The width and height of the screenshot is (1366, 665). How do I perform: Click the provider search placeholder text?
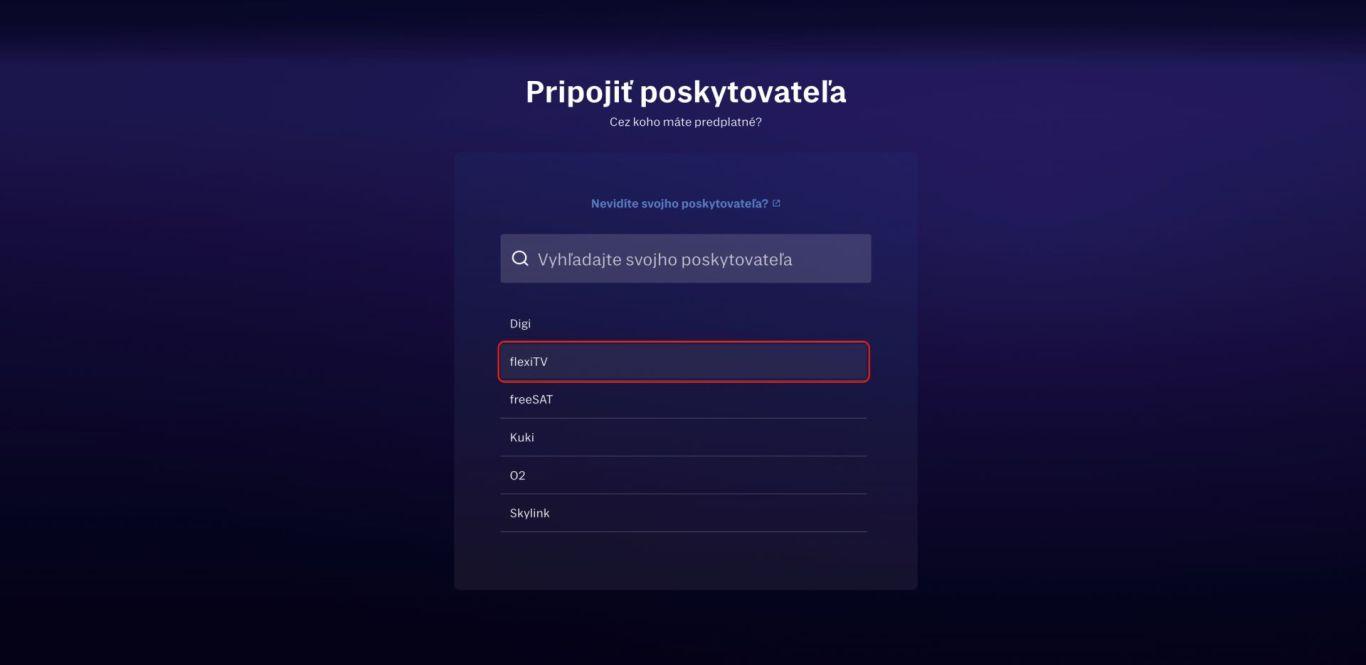665,260
